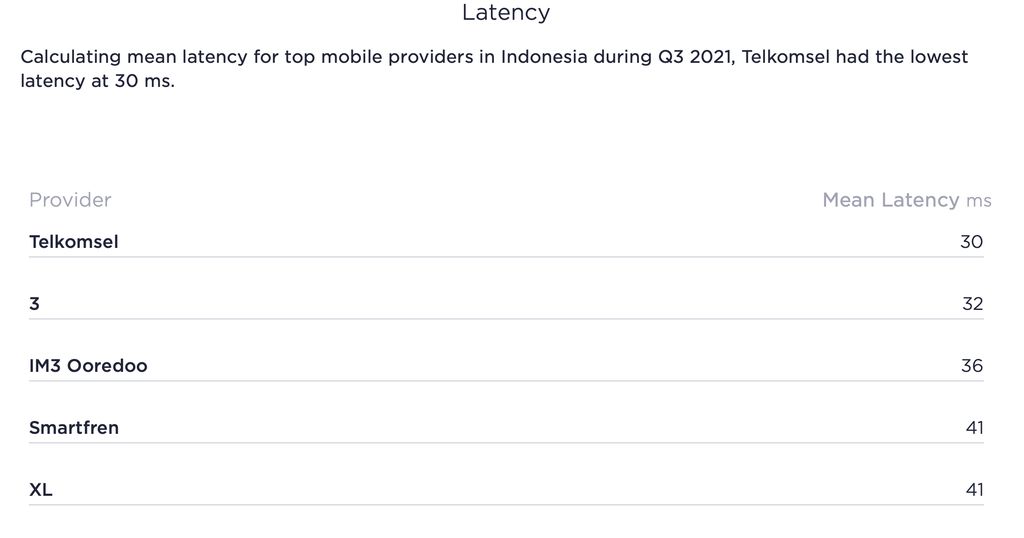The width and height of the screenshot is (1024, 538).
Task: Select the Telkomsel provider row name
Action: [x=74, y=242]
